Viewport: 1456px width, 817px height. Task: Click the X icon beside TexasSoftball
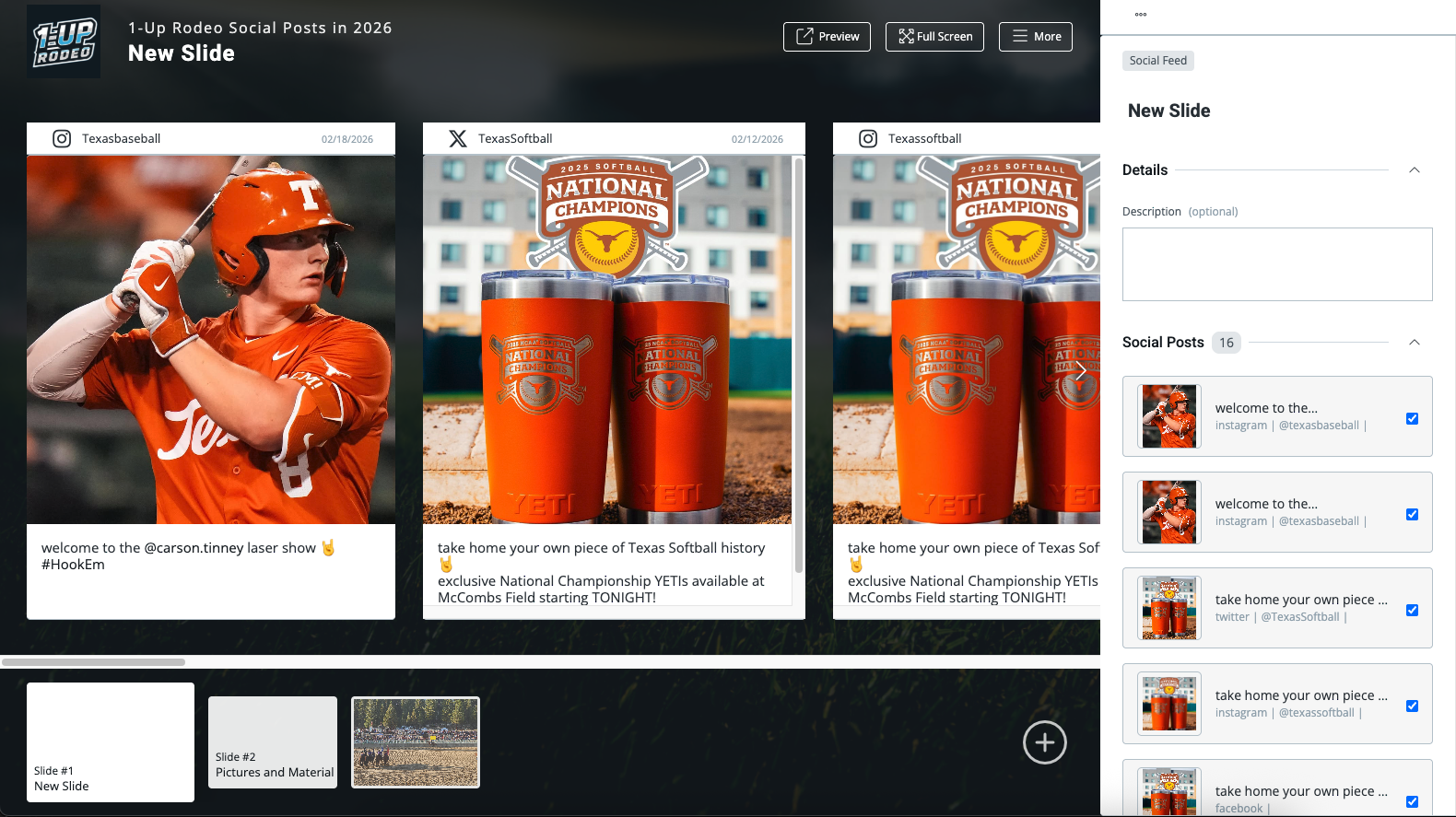457,139
